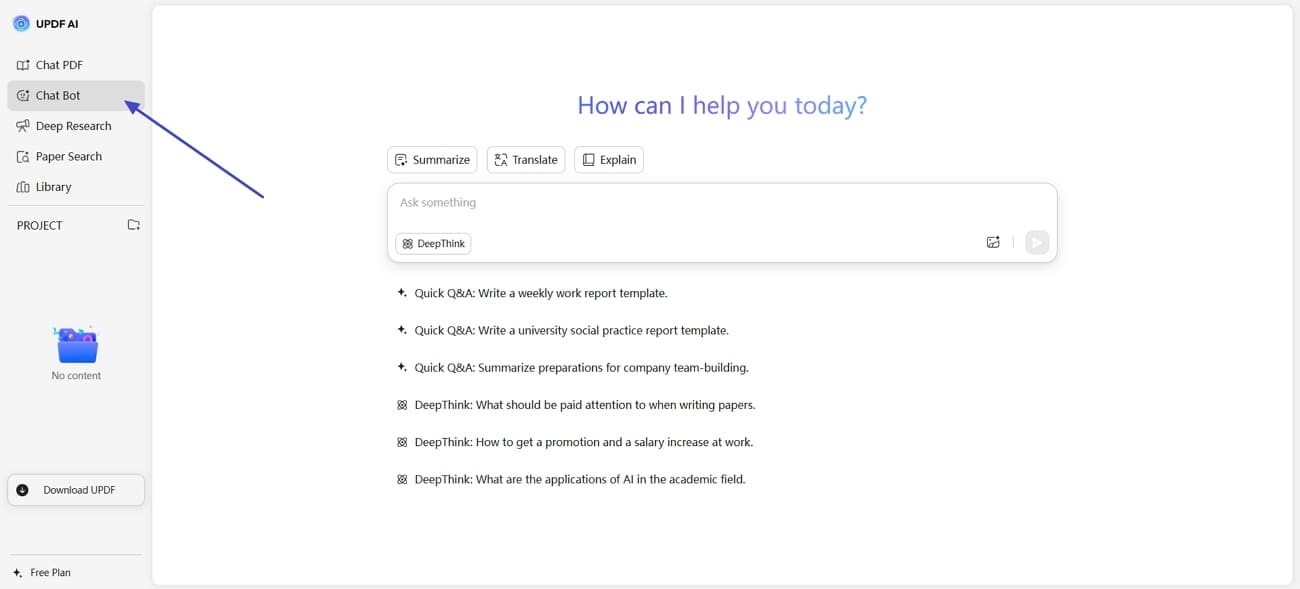Click the Summarize quick action button

pos(432,160)
